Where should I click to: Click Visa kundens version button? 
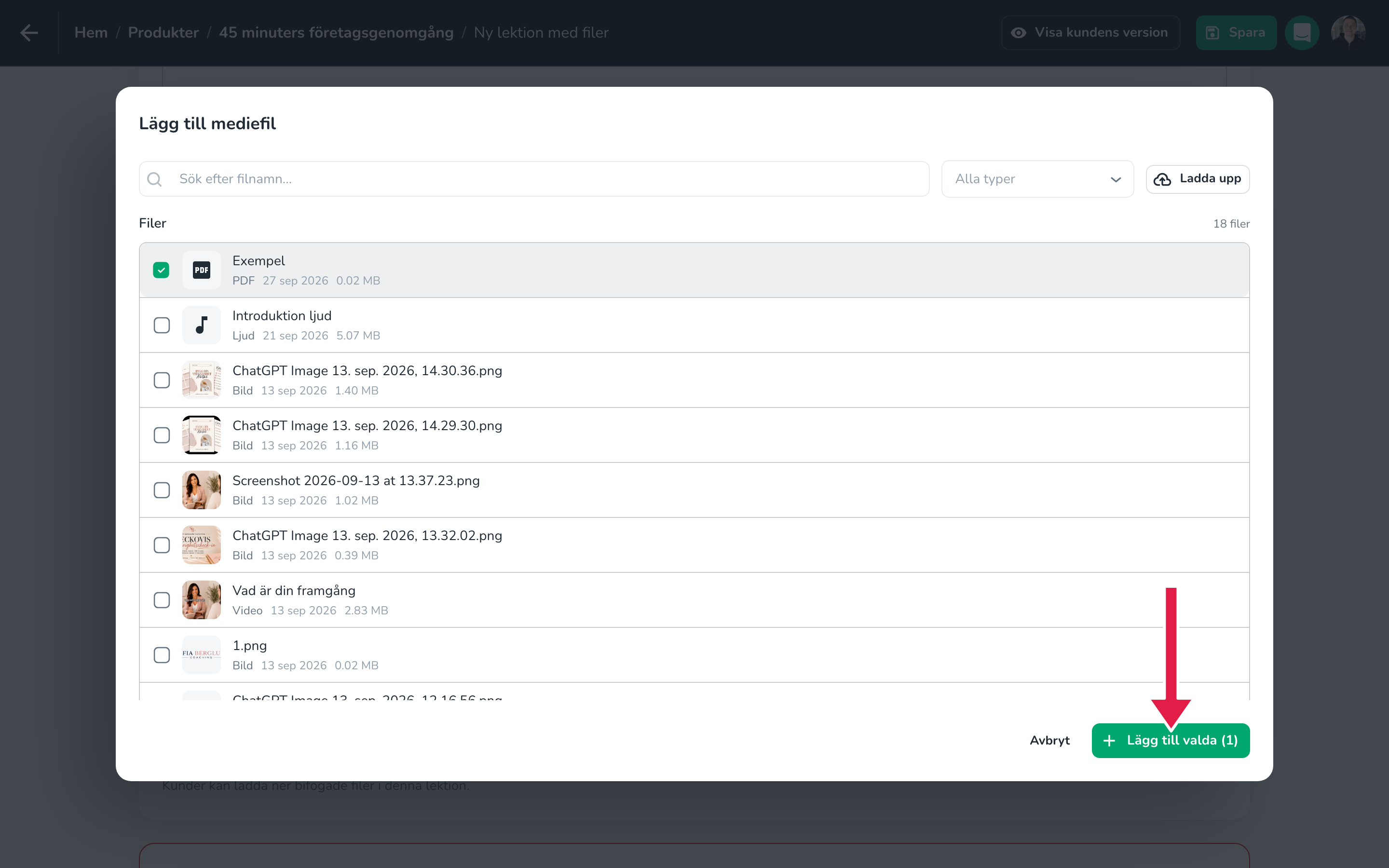coord(1090,33)
